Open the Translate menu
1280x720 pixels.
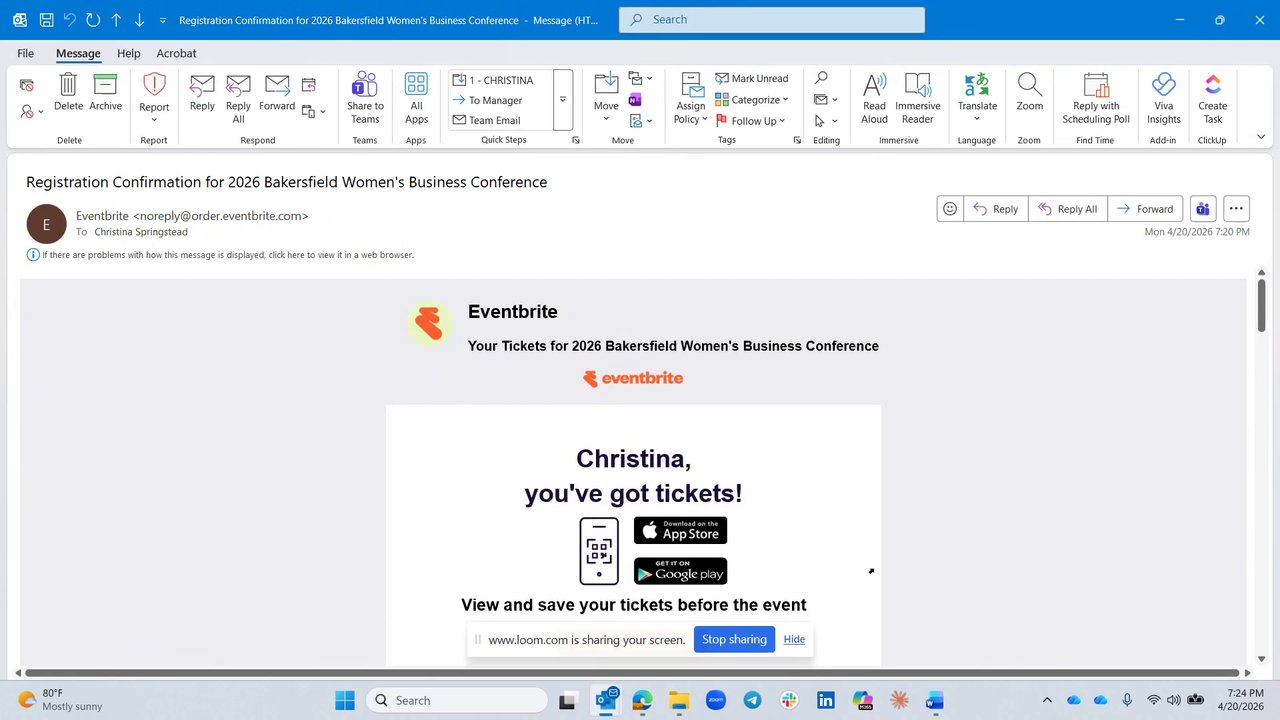pyautogui.click(x=977, y=98)
